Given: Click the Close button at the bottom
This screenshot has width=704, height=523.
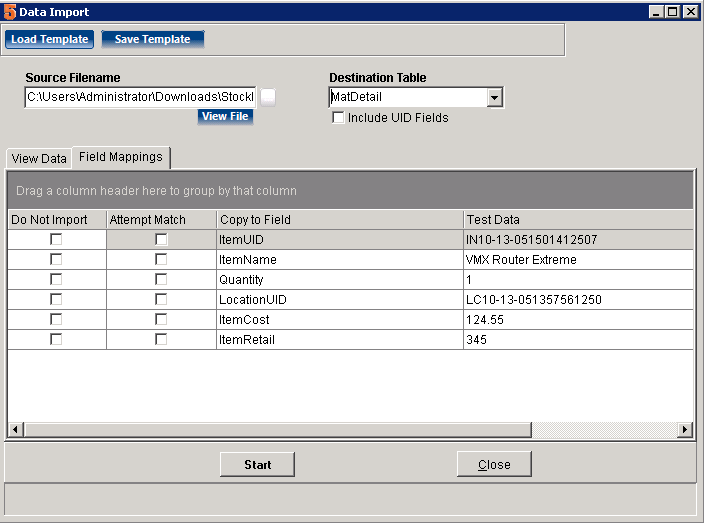Looking at the screenshot, I should 494,464.
